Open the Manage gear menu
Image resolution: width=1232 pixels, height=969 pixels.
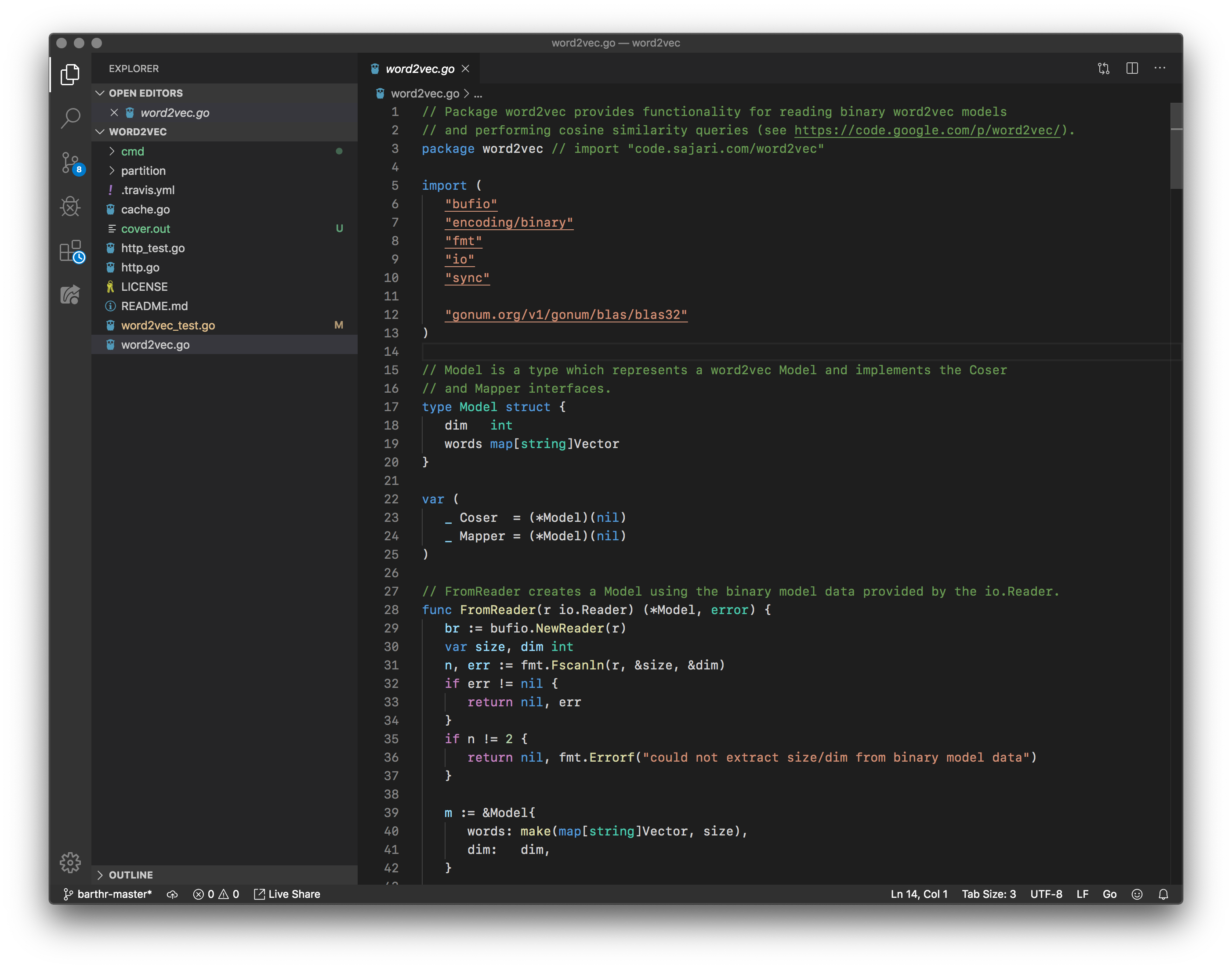(x=70, y=863)
